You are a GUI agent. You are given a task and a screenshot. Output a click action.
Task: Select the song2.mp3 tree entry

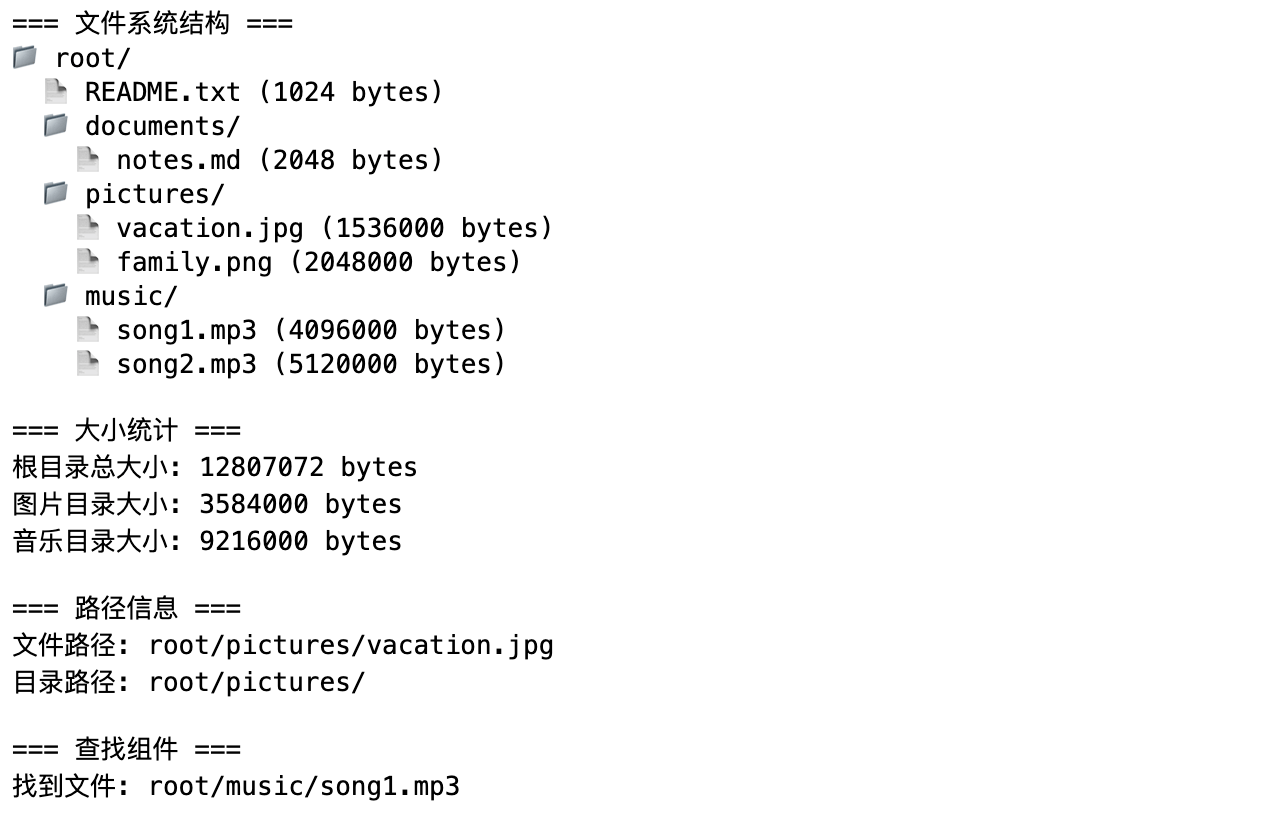(311, 364)
